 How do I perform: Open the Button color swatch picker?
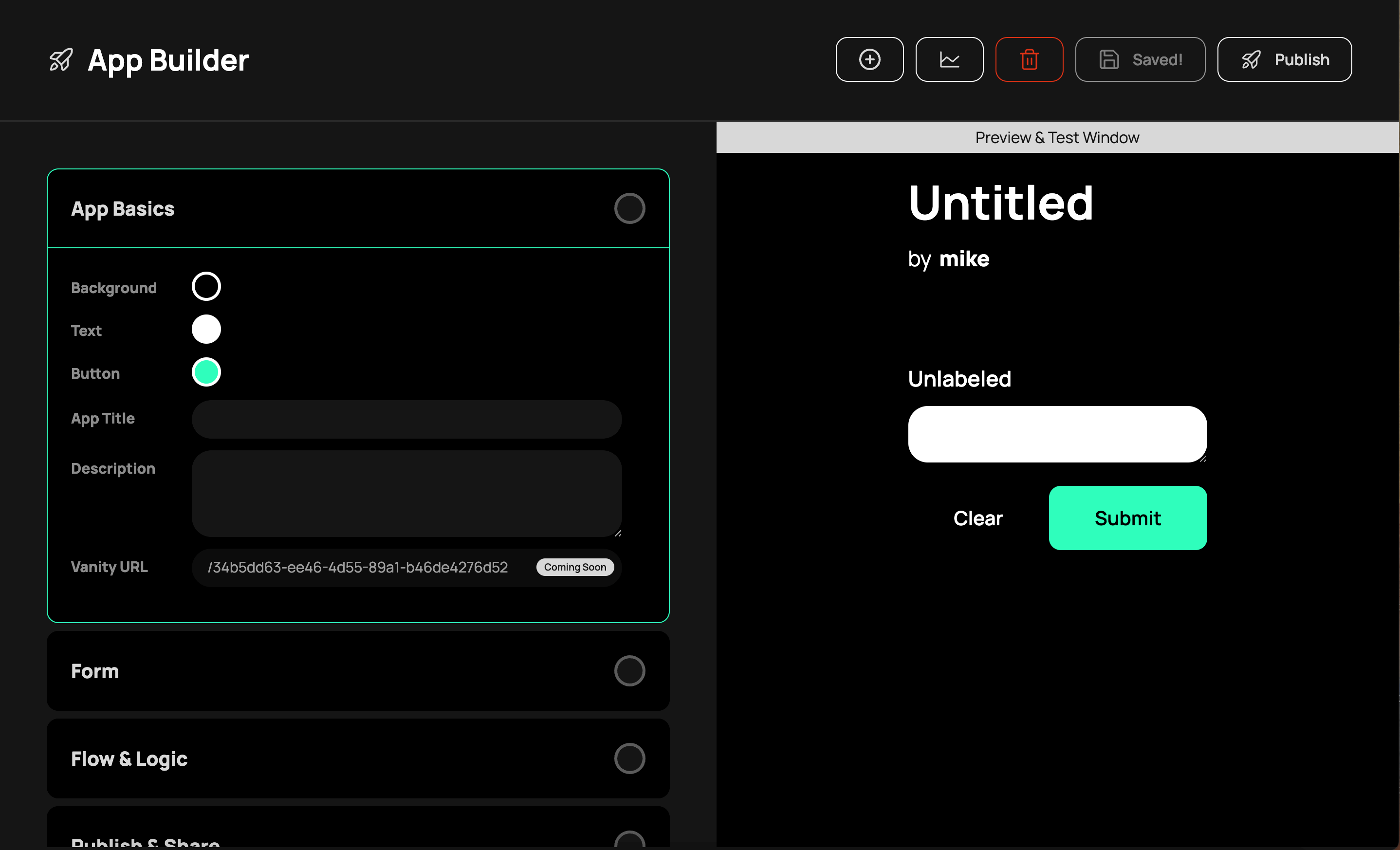(206, 372)
